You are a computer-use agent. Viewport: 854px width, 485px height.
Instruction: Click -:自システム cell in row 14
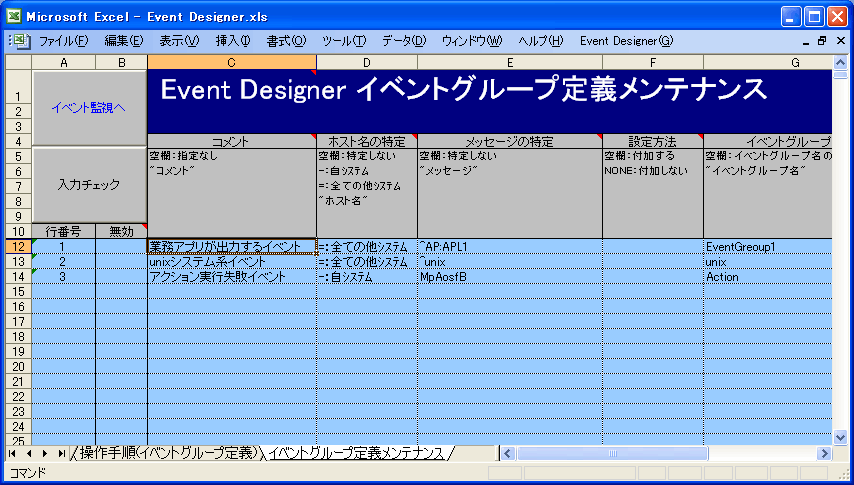pos(367,276)
